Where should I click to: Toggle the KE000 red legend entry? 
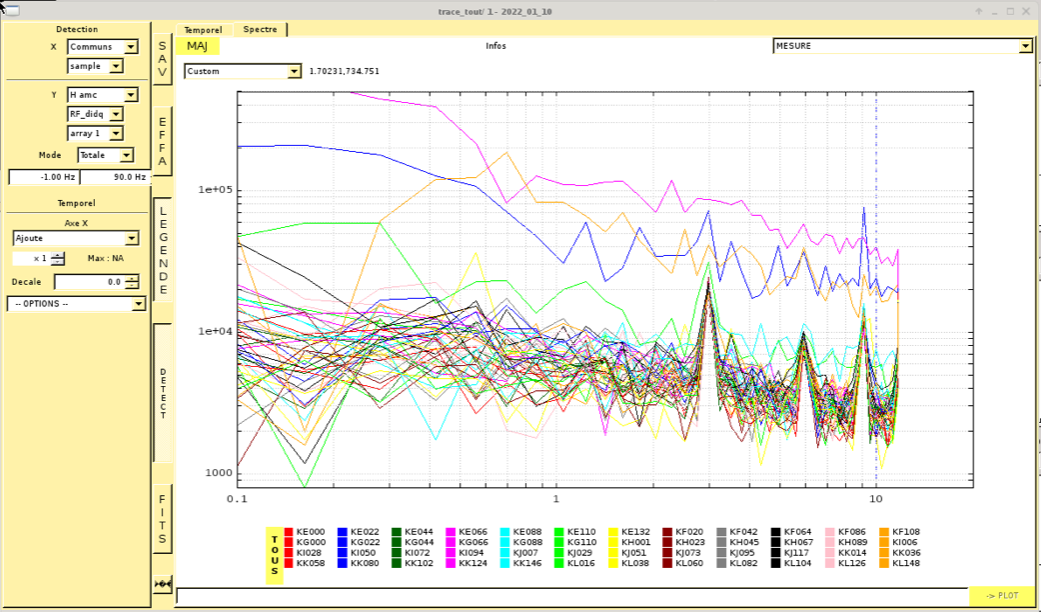304,532
